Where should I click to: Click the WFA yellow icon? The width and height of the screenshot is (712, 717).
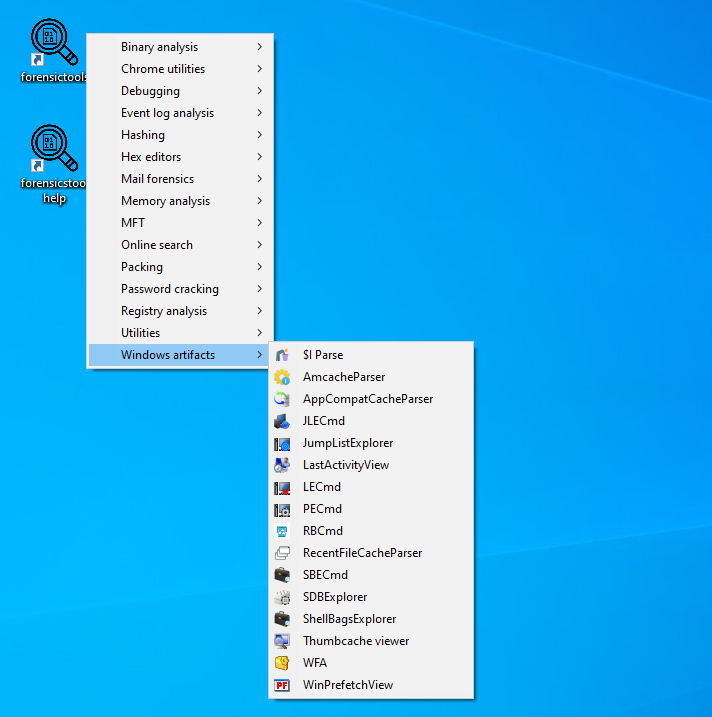(x=282, y=663)
